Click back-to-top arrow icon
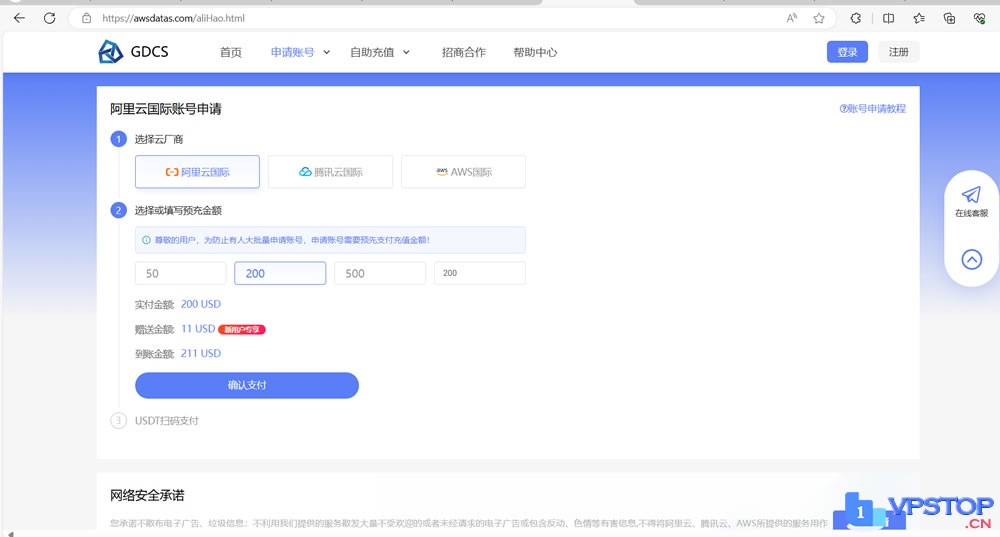Viewport: 1000px width, 537px height. pyautogui.click(x=971, y=259)
